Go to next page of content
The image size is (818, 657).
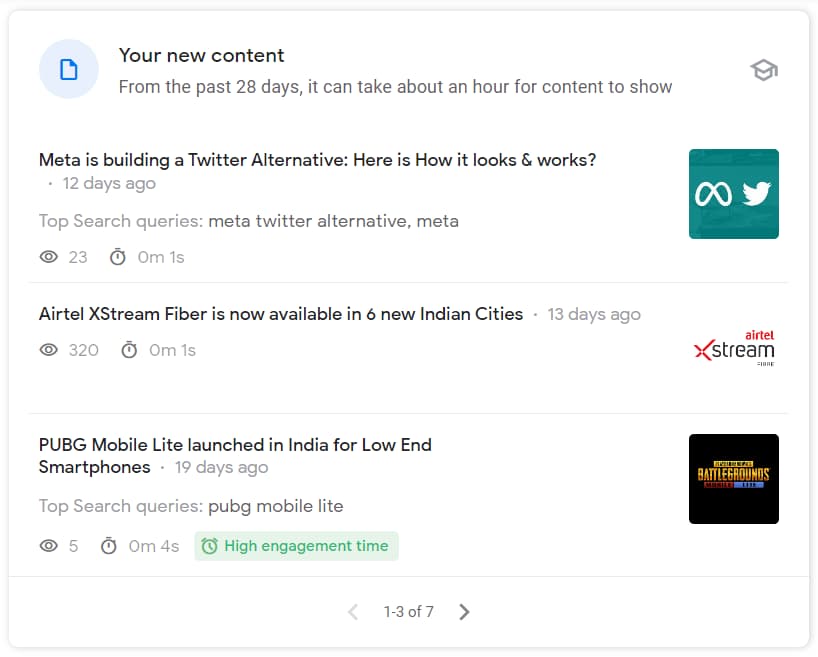coord(464,612)
